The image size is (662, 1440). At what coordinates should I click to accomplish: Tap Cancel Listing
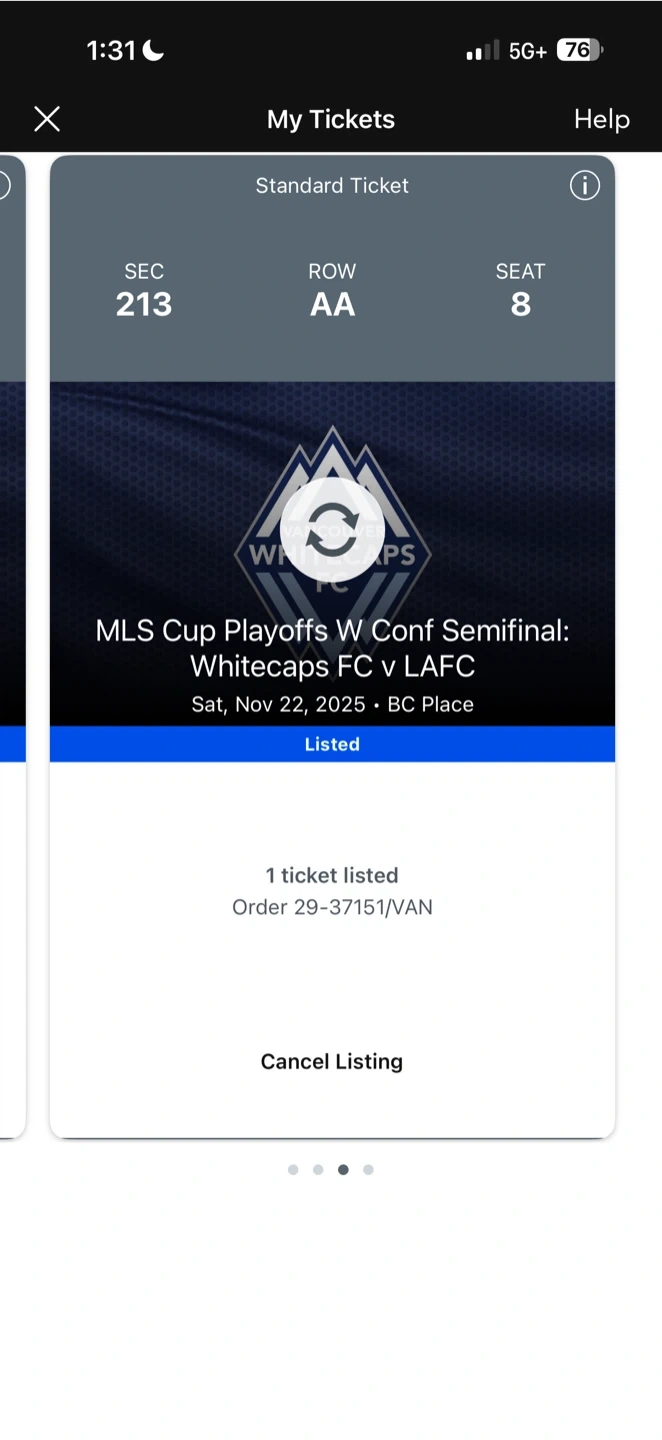click(x=332, y=1062)
